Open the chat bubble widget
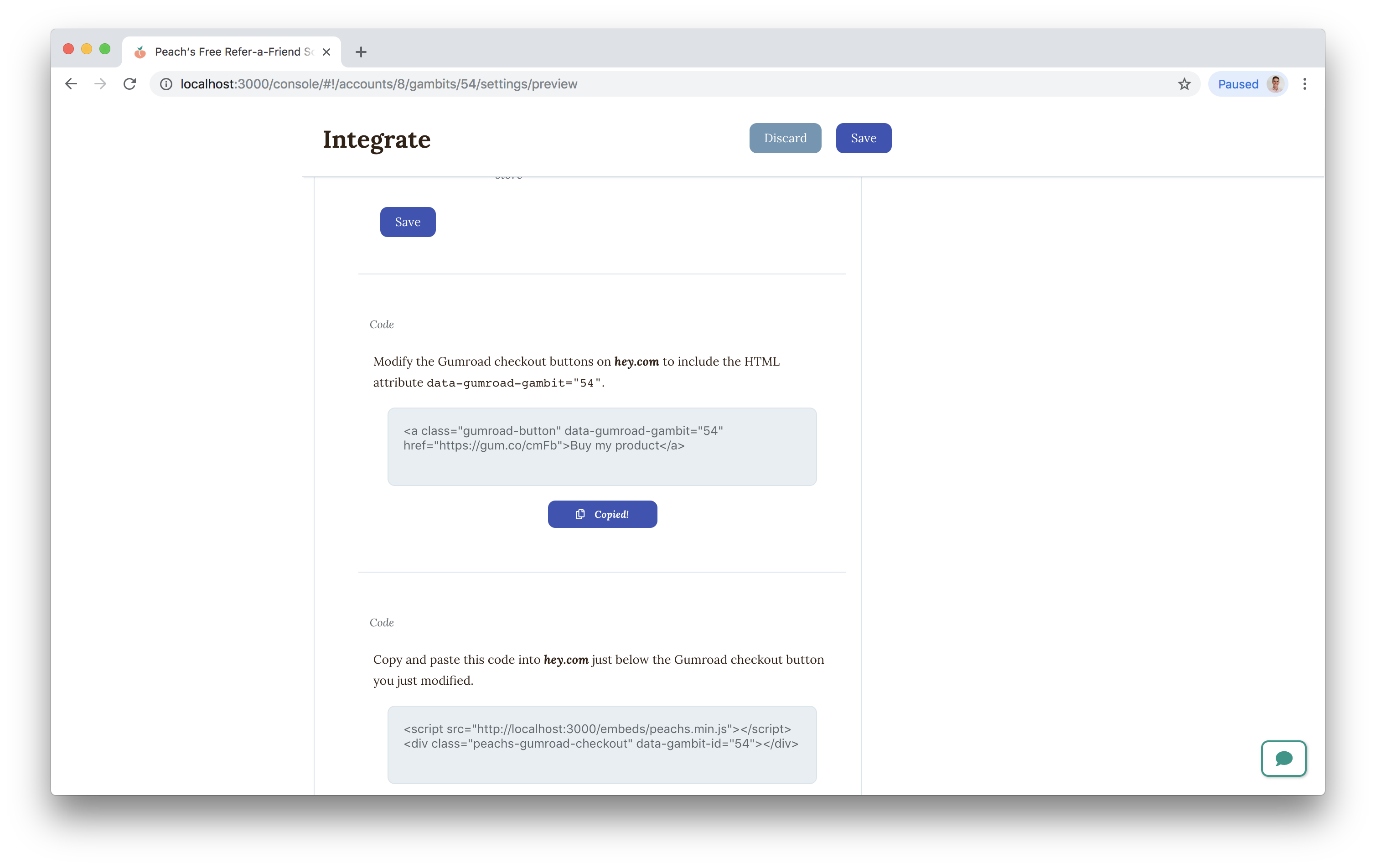 click(1283, 758)
